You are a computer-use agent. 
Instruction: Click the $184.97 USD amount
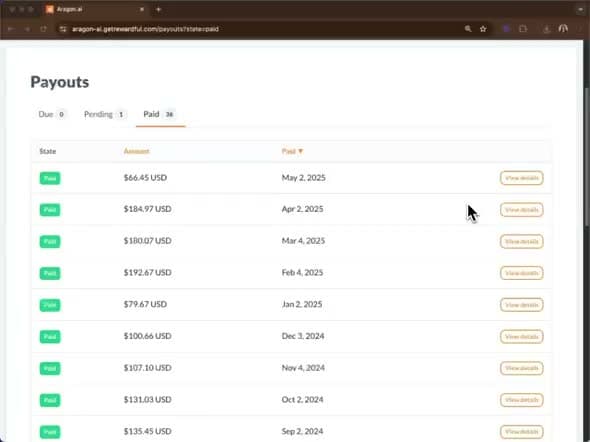(148, 209)
